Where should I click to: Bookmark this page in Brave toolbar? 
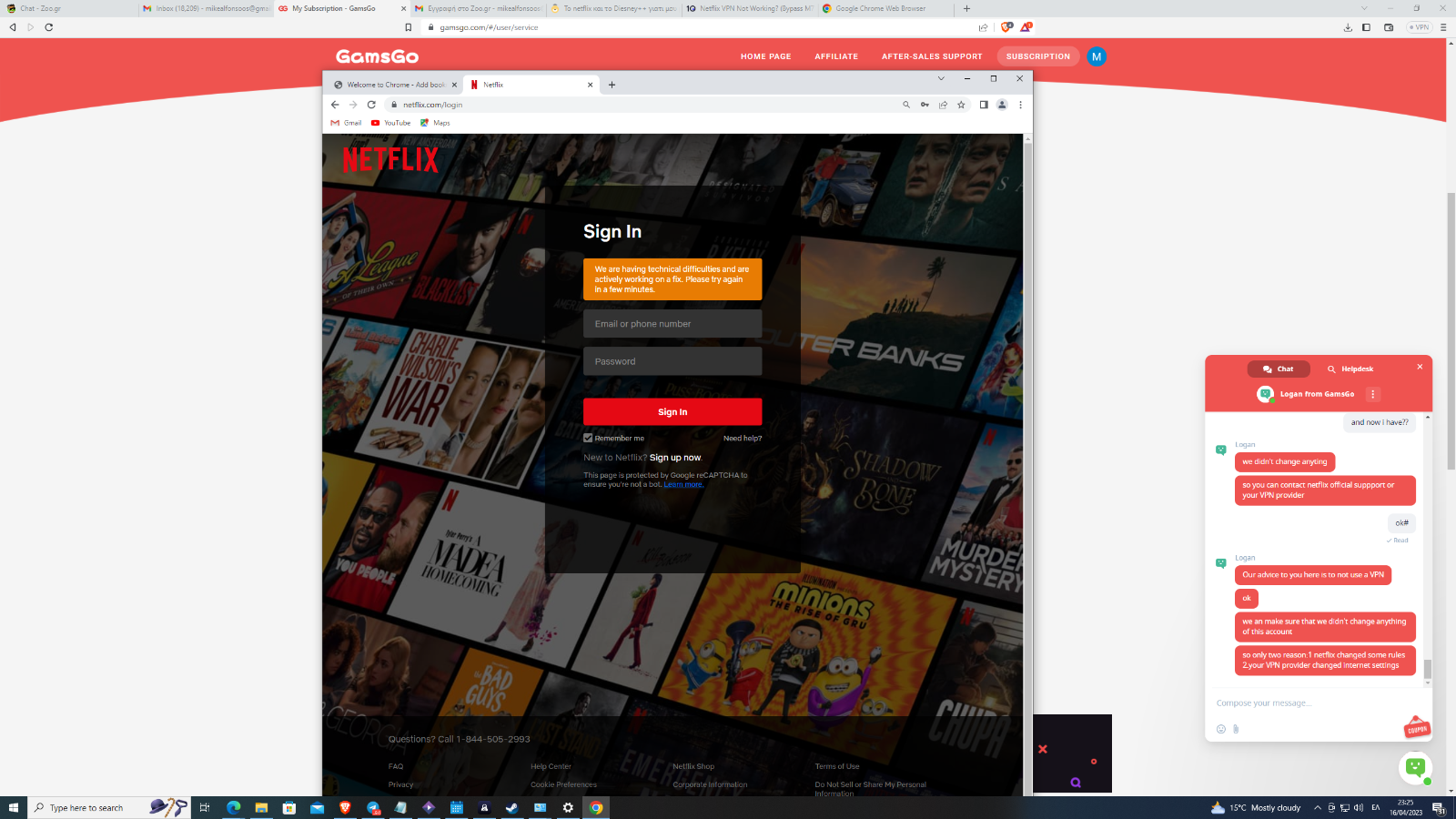408,27
